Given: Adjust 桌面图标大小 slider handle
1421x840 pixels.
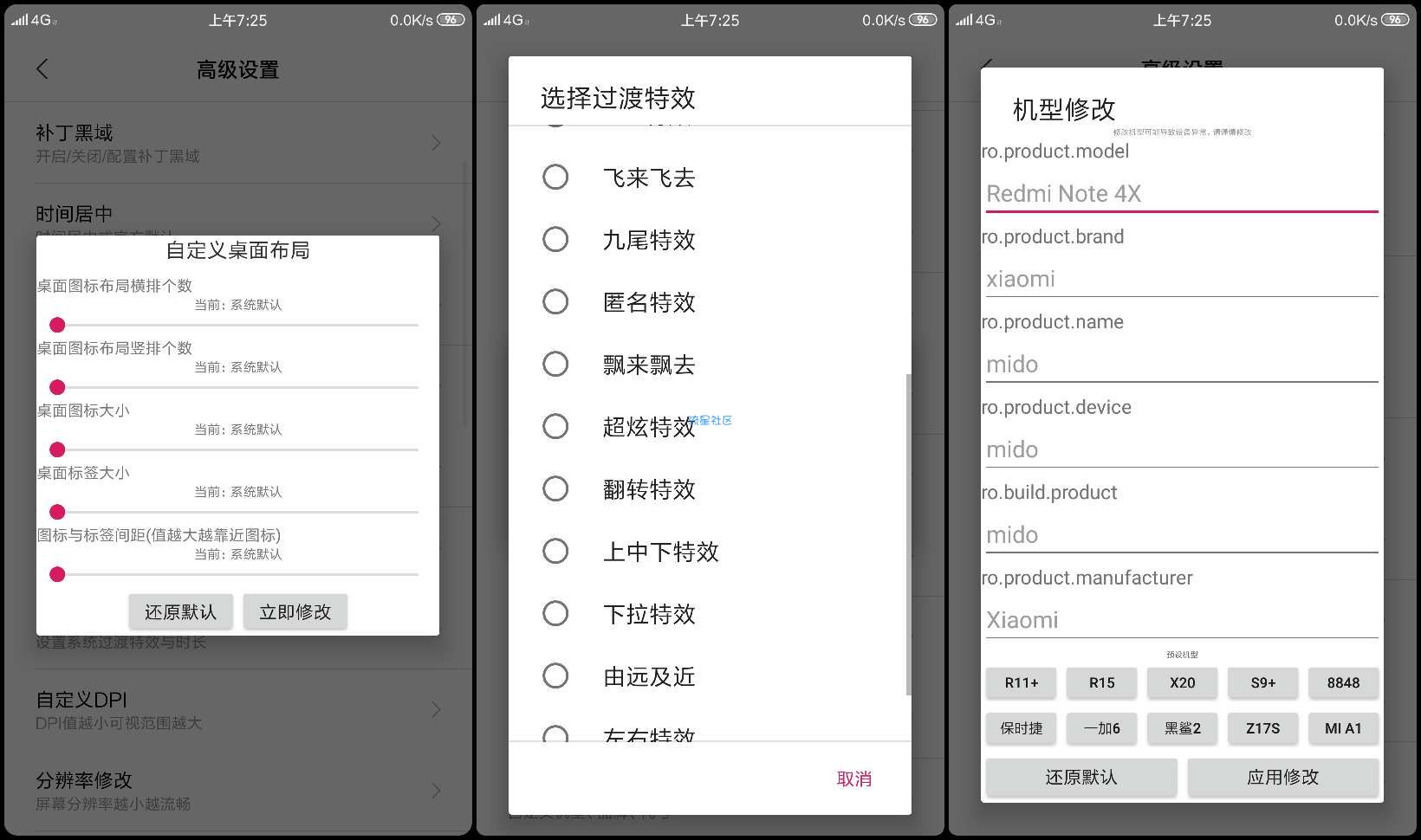Looking at the screenshot, I should point(57,449).
